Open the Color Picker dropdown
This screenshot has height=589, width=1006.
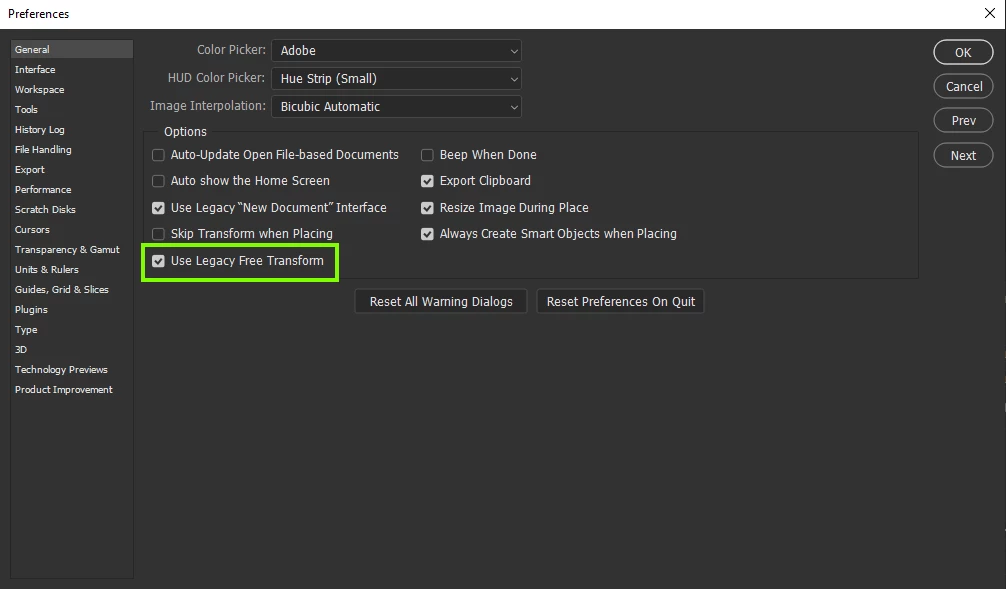pos(396,51)
